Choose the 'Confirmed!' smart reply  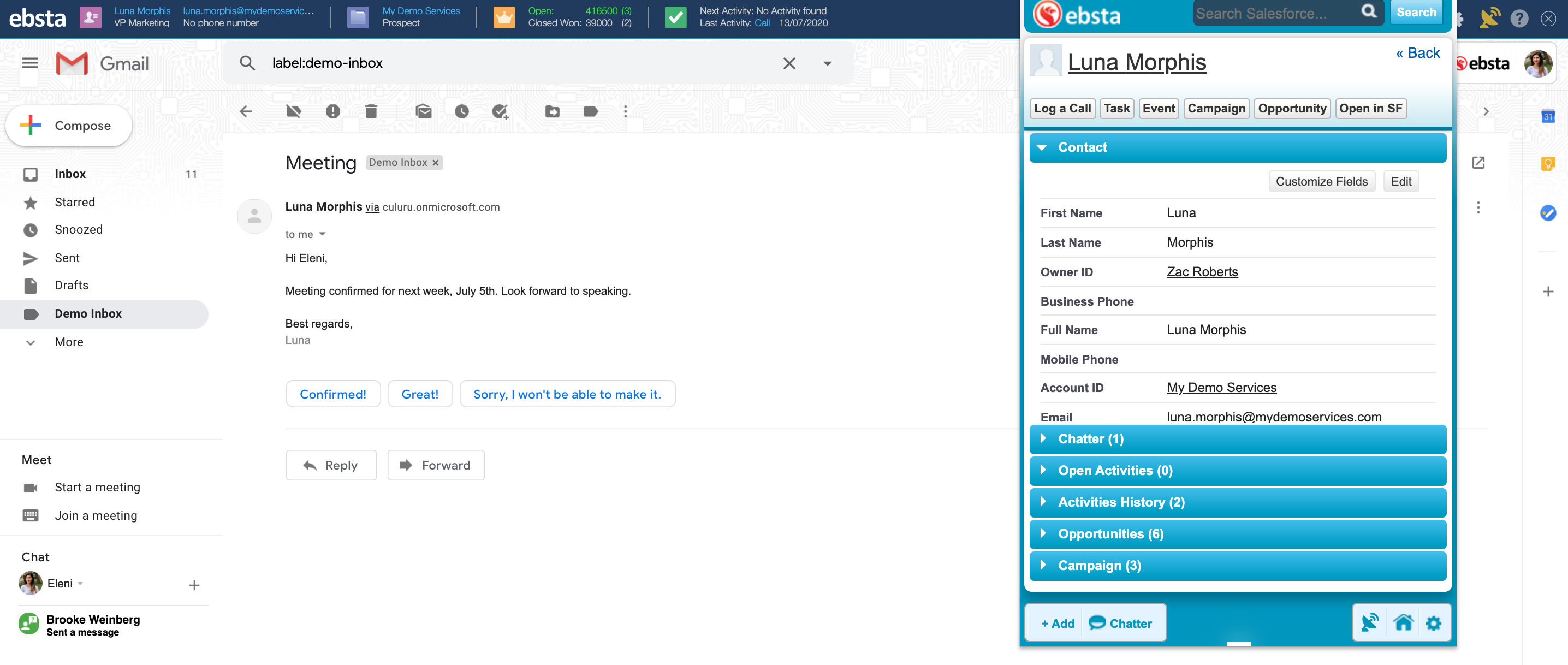click(333, 394)
